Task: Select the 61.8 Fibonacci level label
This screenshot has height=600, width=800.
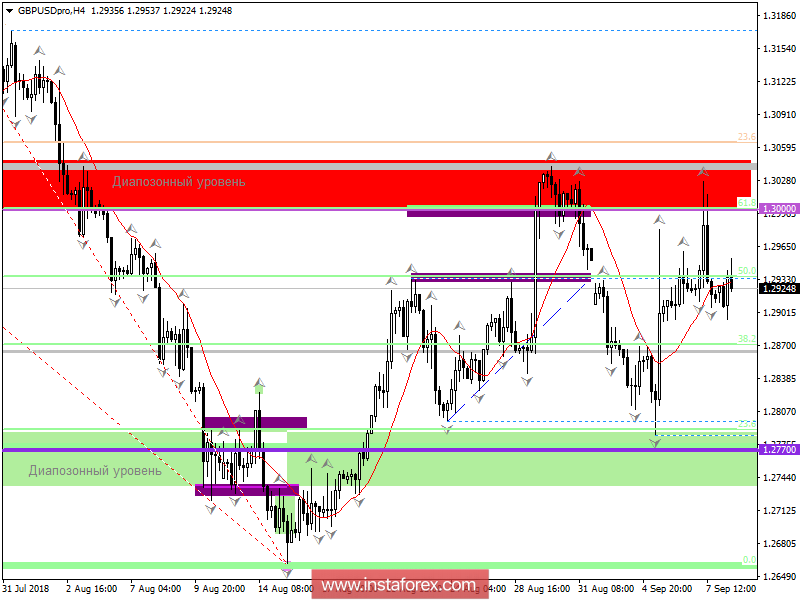Action: 746,203
